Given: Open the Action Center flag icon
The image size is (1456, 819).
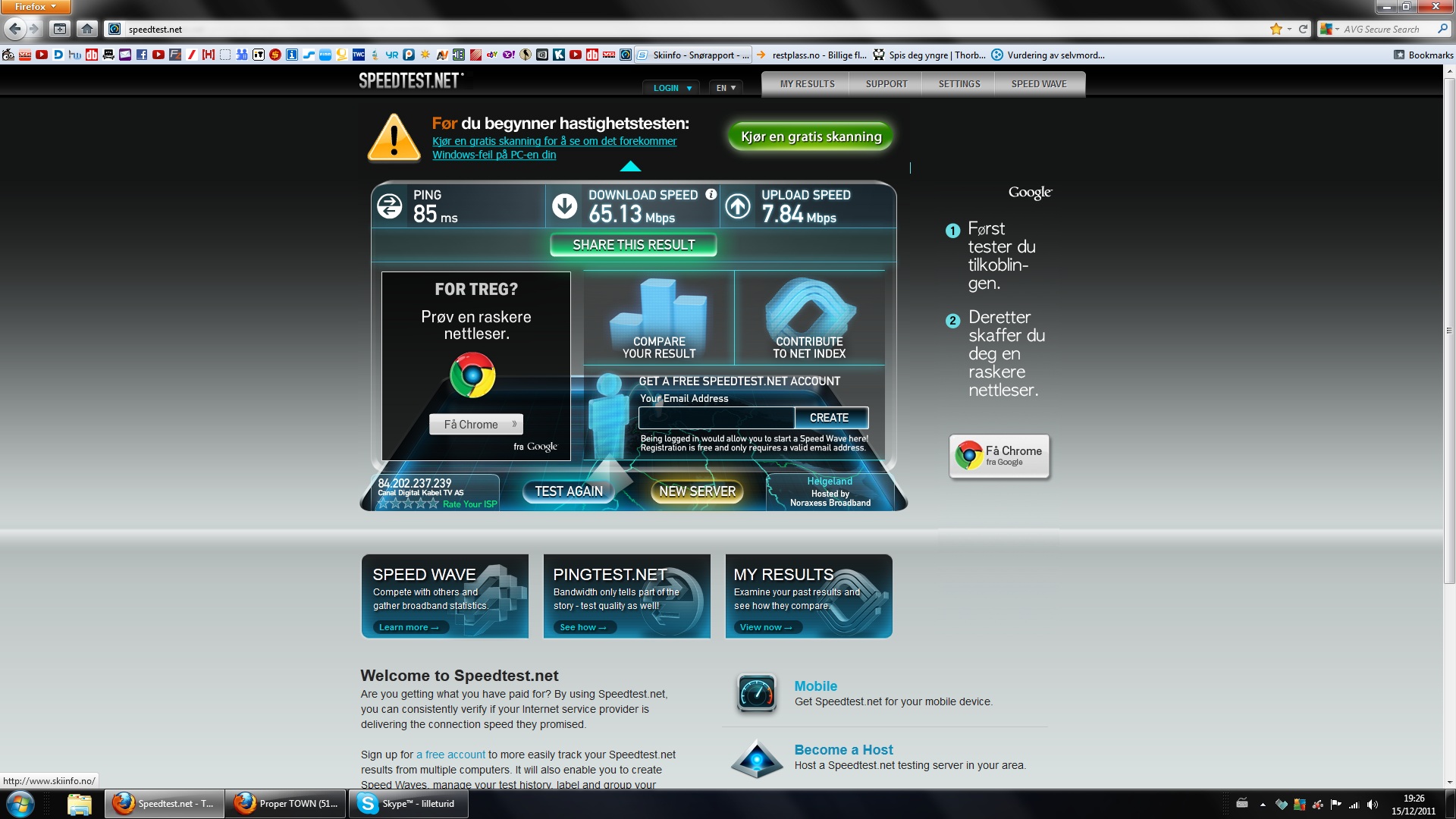Looking at the screenshot, I should click(x=1335, y=804).
